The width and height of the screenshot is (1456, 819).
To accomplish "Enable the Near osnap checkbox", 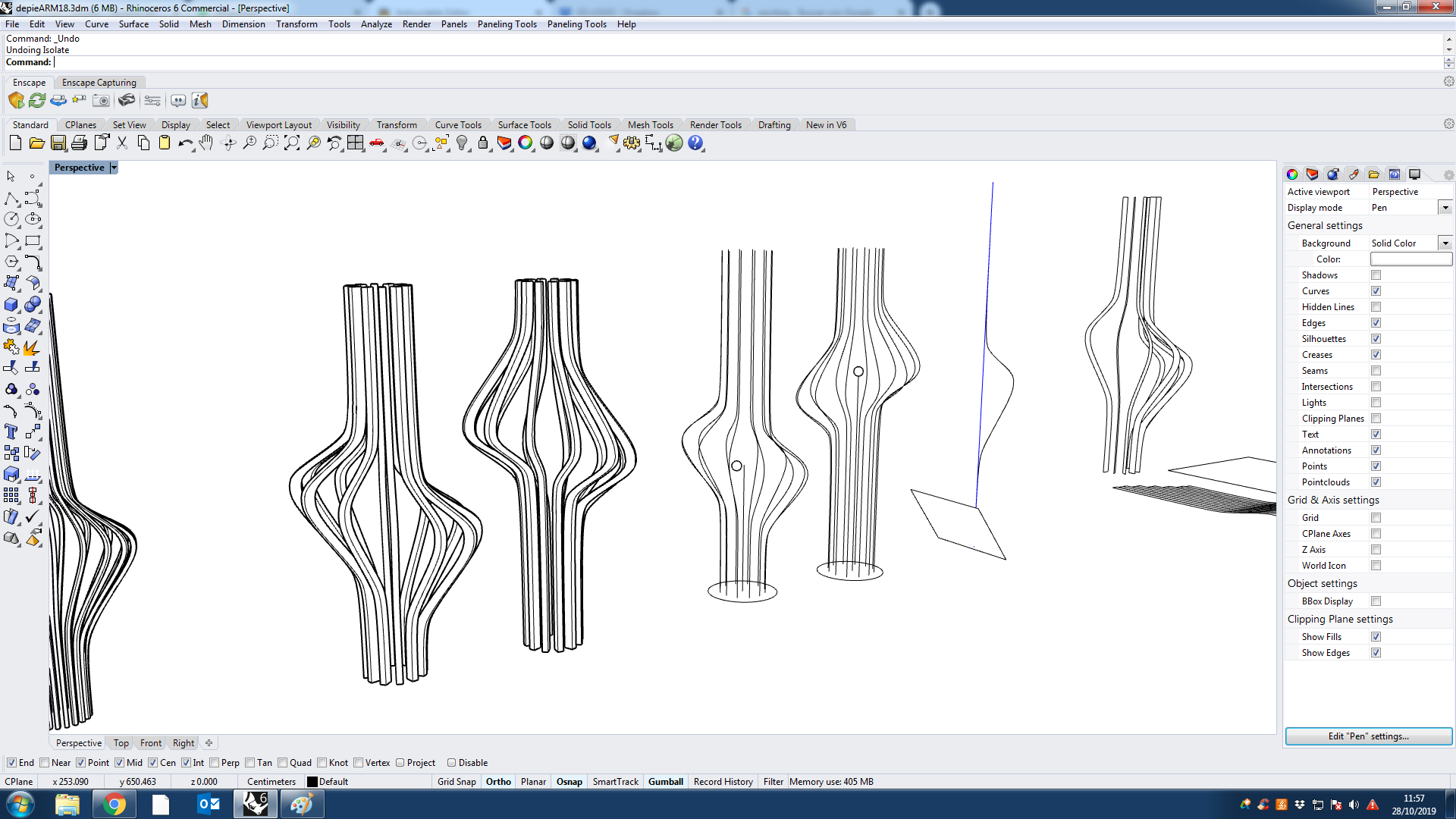I will 45,763.
